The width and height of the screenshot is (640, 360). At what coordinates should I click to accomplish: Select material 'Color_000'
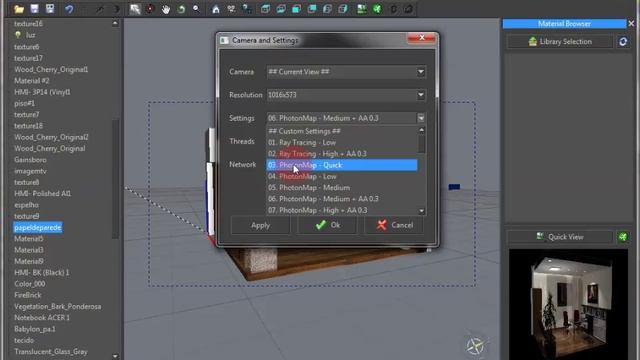[x=29, y=284]
